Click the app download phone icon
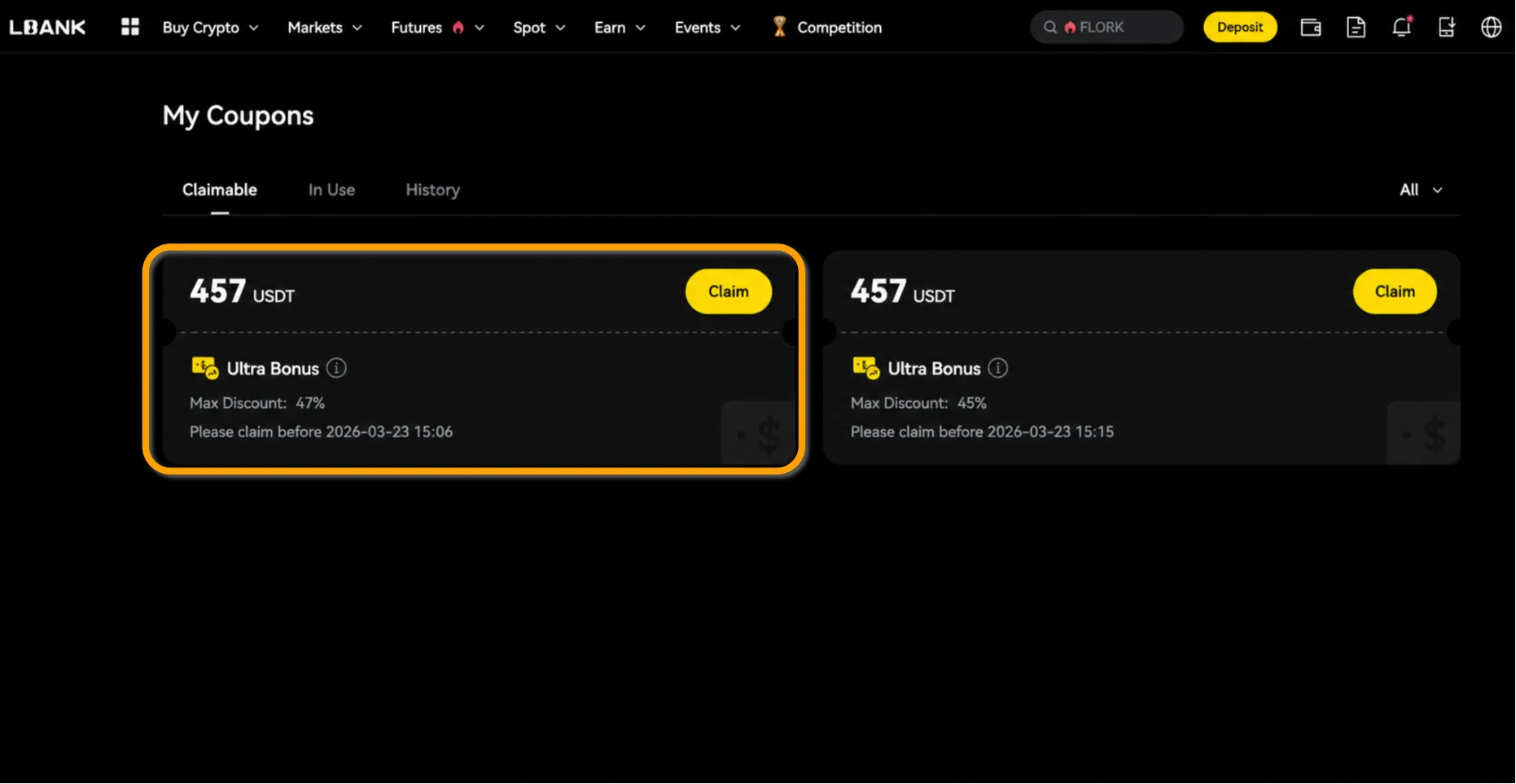 tap(1446, 27)
